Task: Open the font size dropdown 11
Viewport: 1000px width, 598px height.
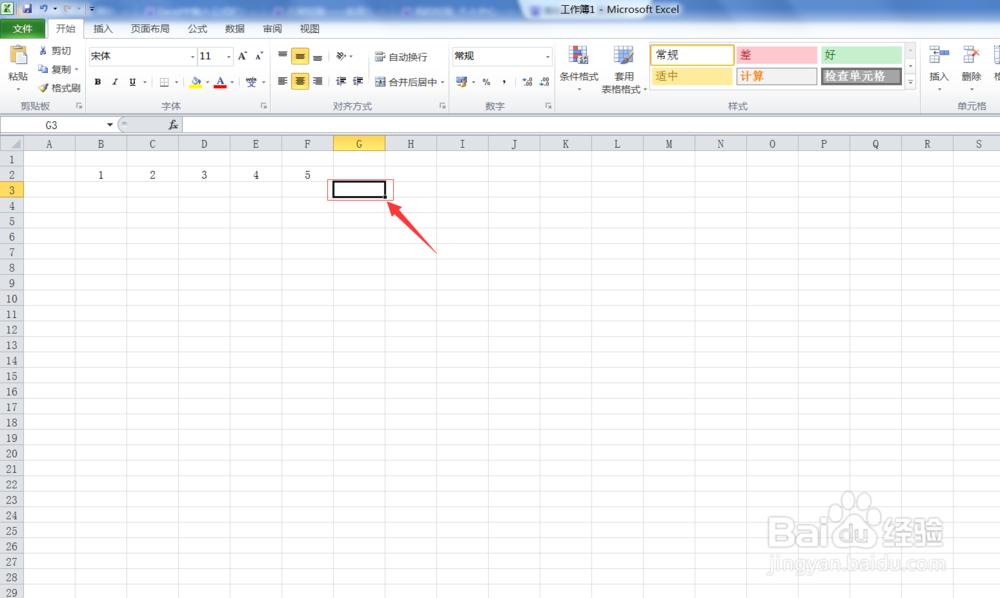Action: tap(229, 56)
